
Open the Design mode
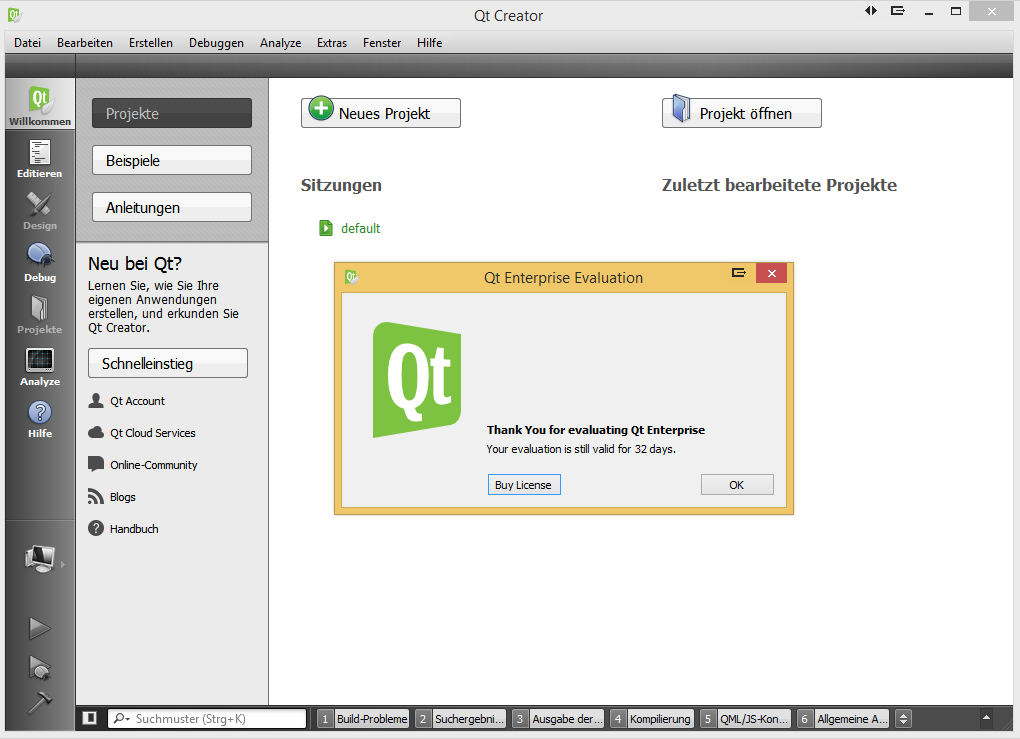point(40,211)
